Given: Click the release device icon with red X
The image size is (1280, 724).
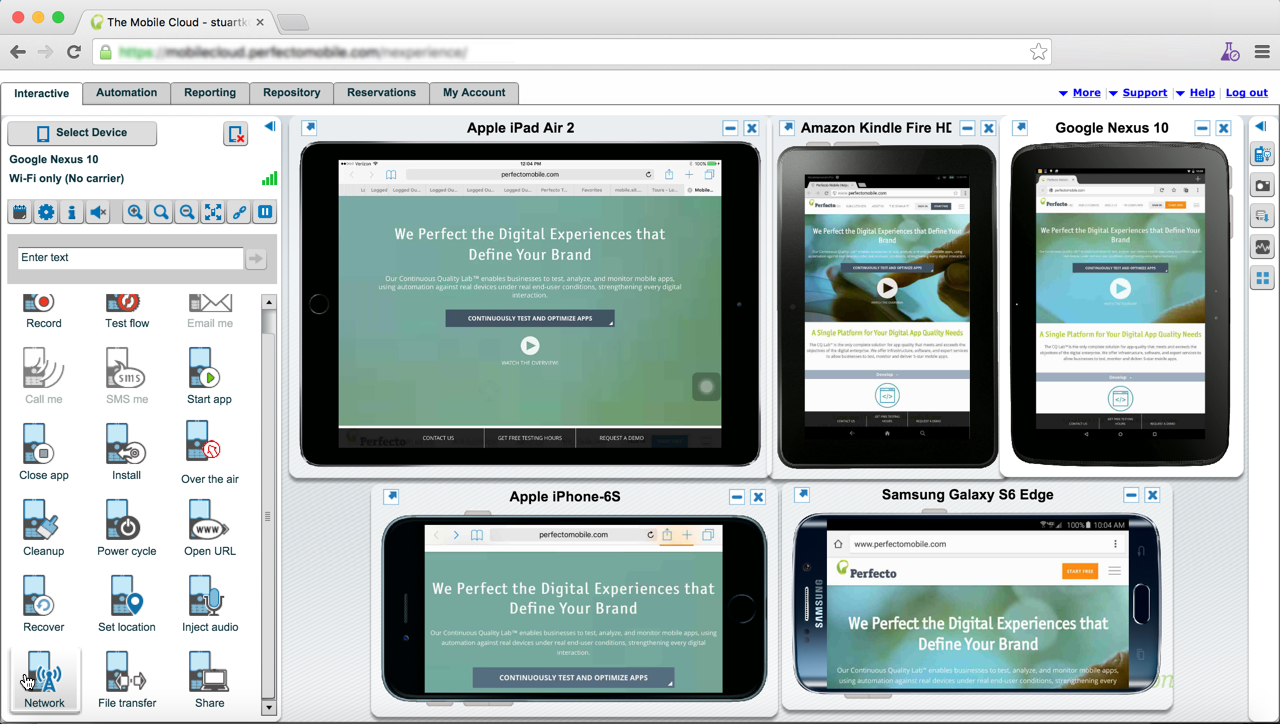Looking at the screenshot, I should tap(235, 134).
